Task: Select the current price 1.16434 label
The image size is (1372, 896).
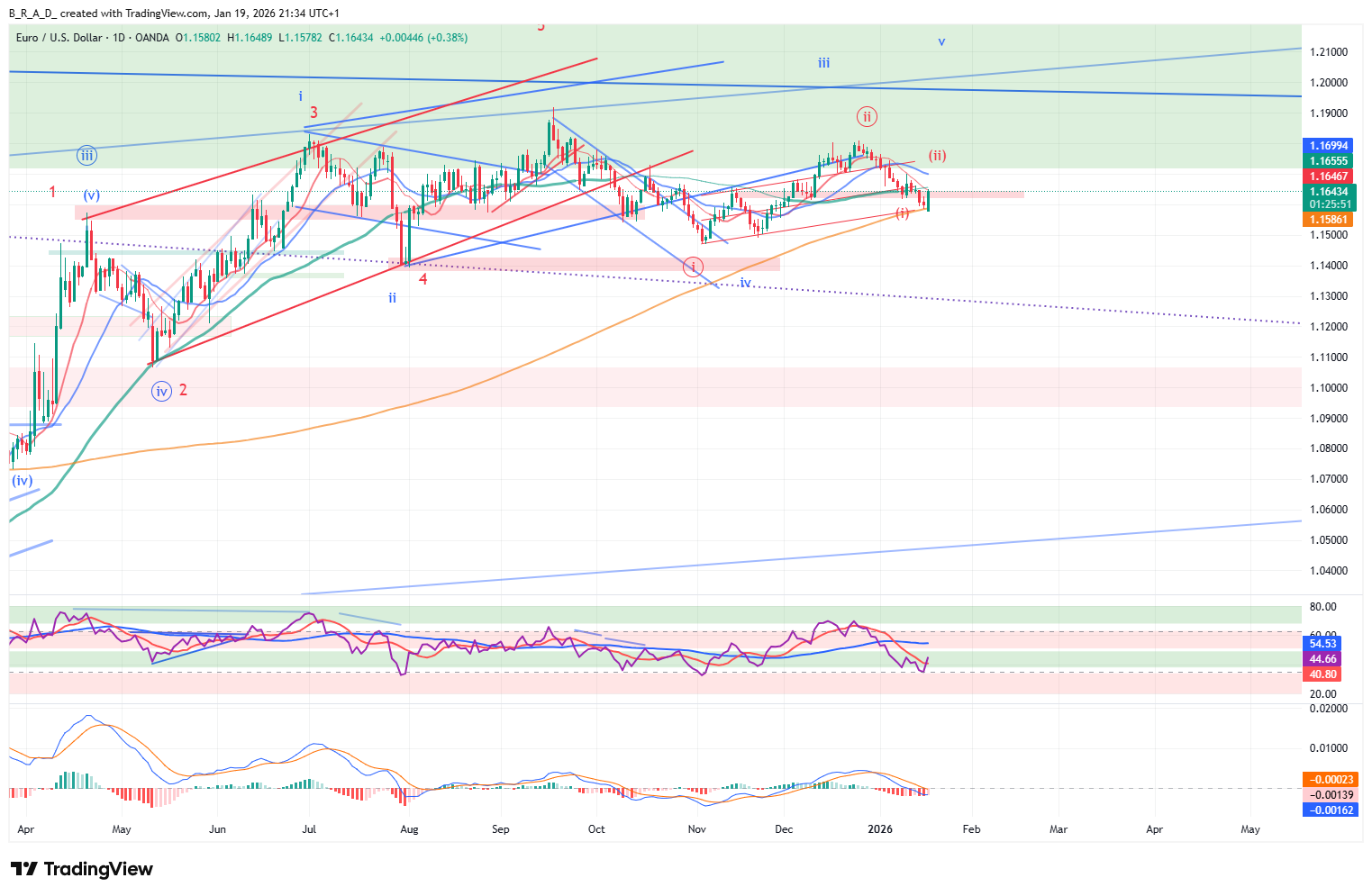Action: click(1329, 192)
